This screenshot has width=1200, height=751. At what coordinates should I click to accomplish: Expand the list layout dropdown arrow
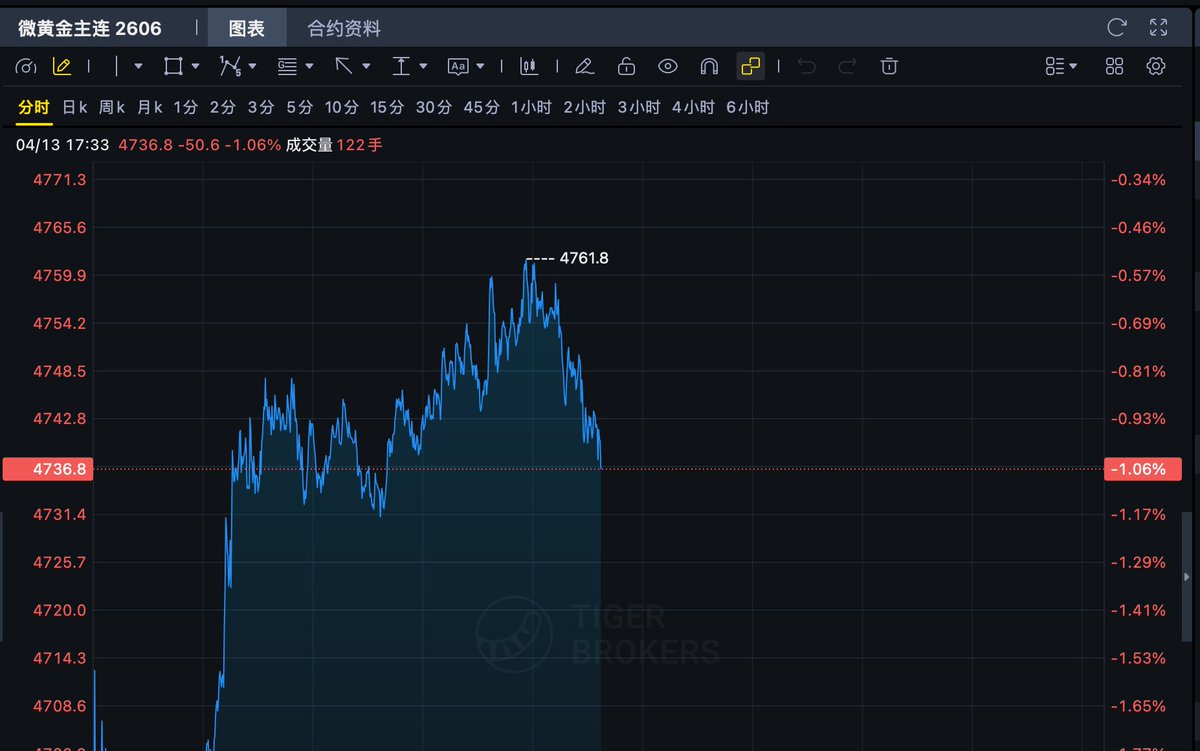coord(1073,67)
